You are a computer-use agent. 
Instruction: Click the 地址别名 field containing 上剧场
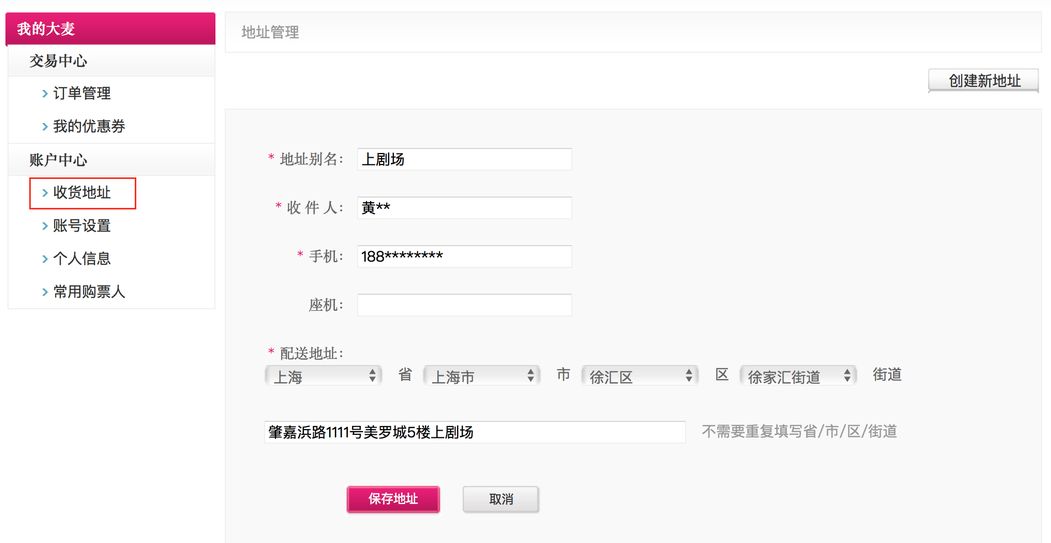[x=464, y=159]
